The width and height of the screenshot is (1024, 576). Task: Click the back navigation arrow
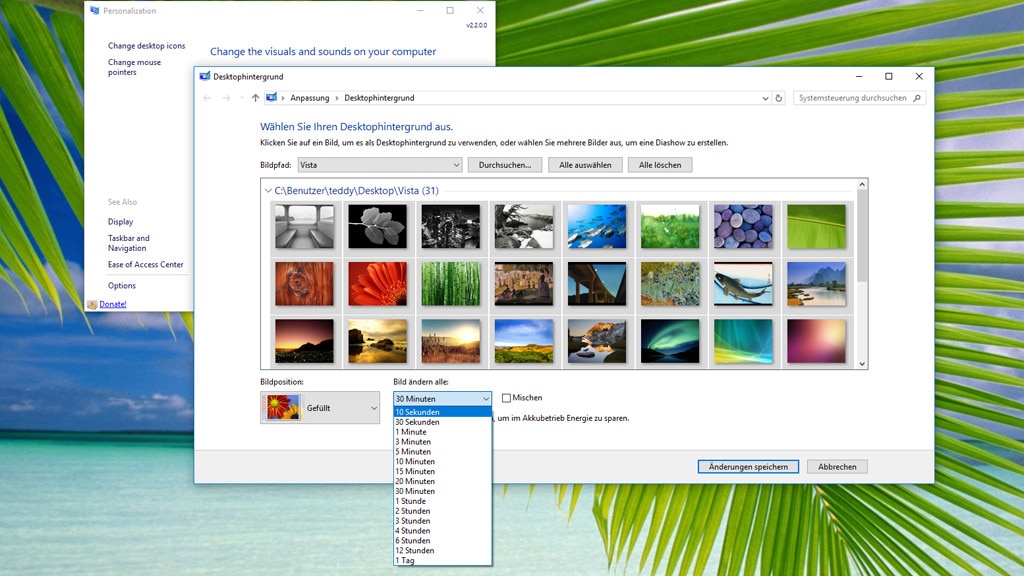pos(207,98)
